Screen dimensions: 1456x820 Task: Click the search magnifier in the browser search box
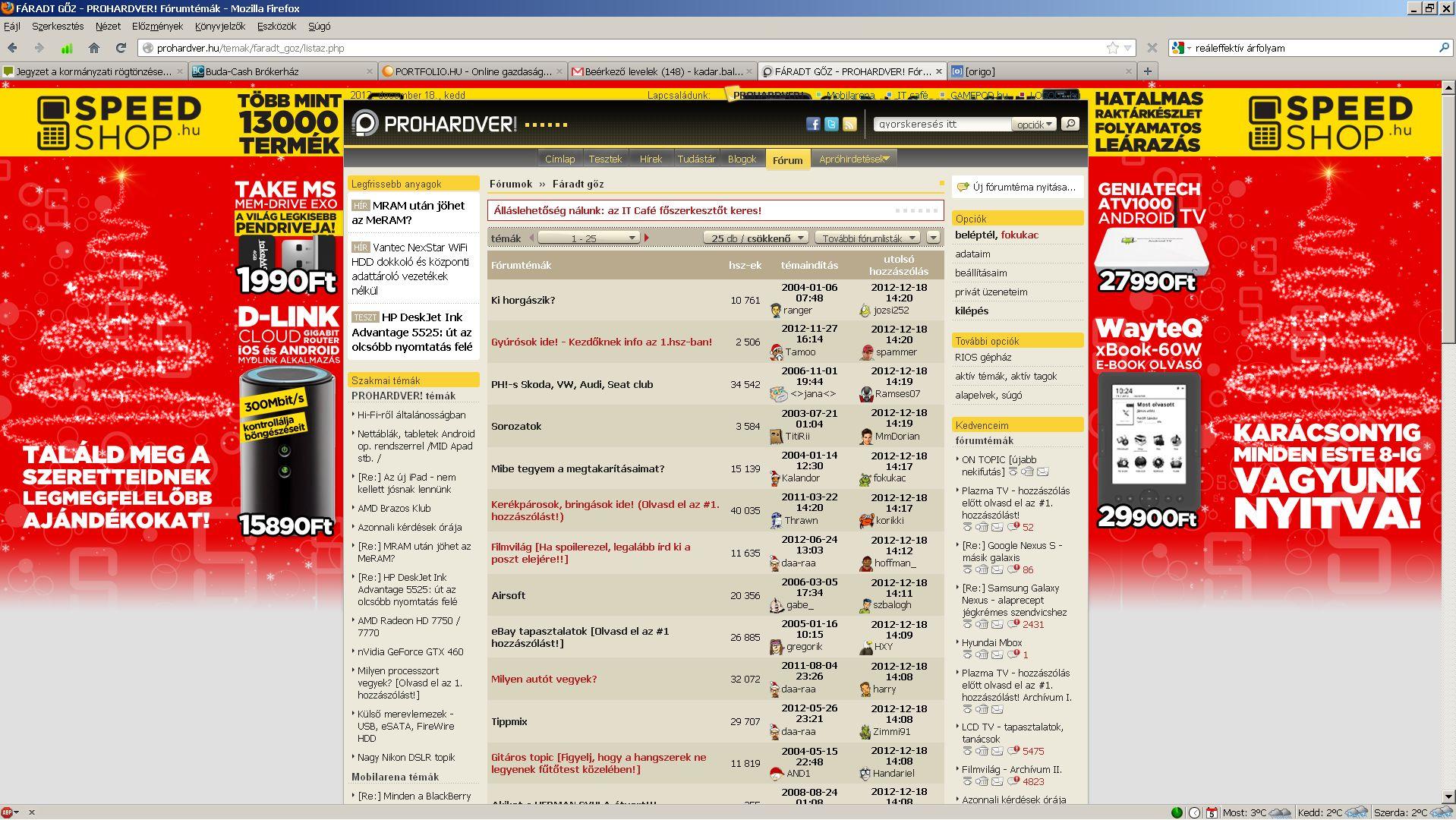(1443, 48)
